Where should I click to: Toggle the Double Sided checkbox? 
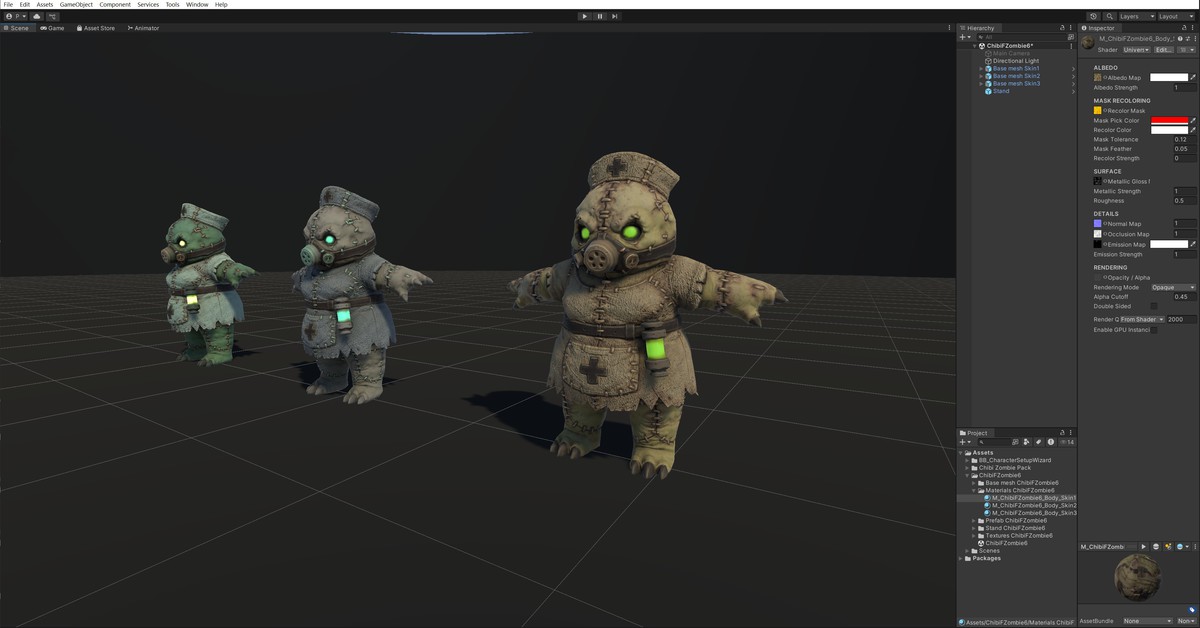coord(1154,306)
